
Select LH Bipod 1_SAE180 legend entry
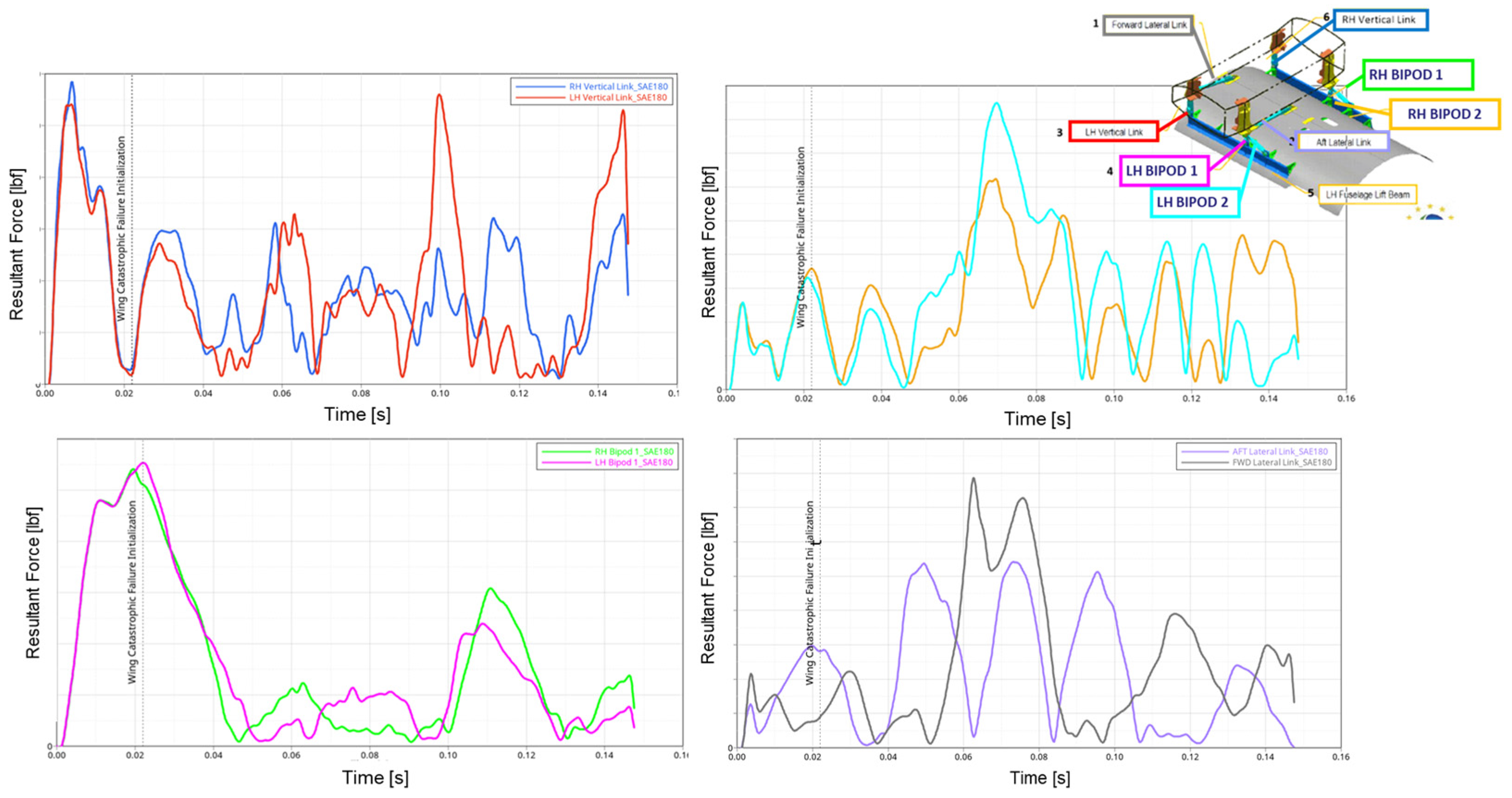[634, 462]
